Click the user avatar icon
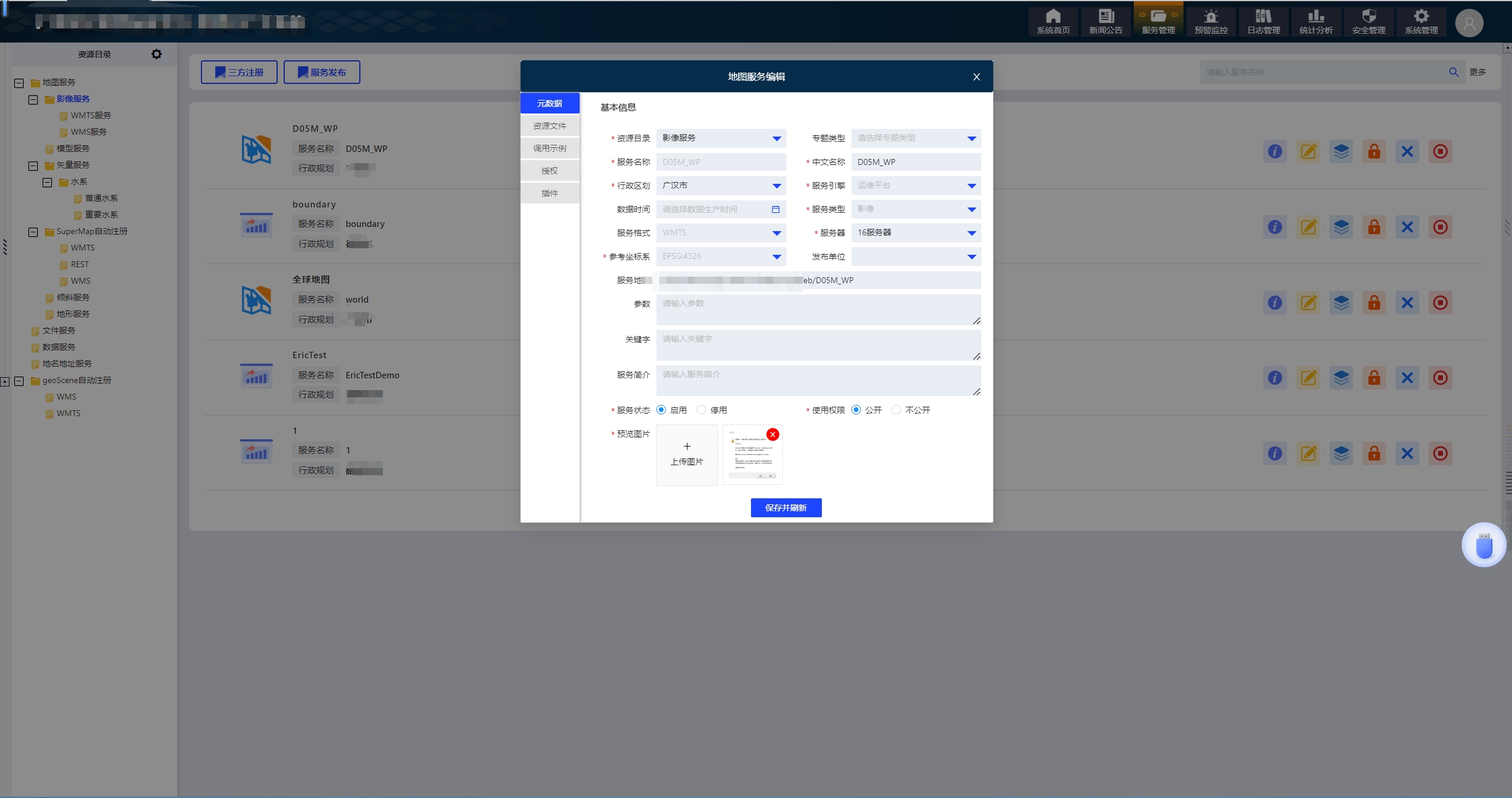1512x798 pixels. (x=1469, y=24)
